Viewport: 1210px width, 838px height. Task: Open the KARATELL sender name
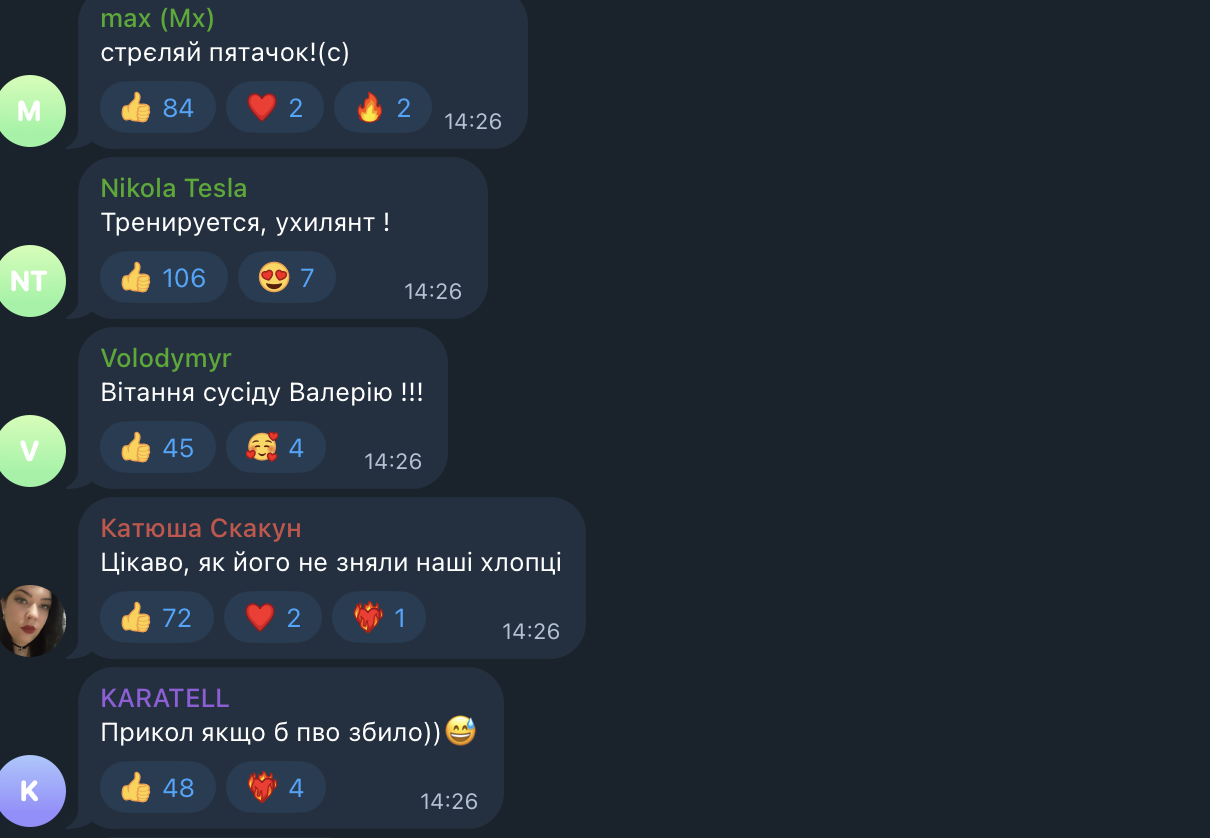(x=165, y=698)
